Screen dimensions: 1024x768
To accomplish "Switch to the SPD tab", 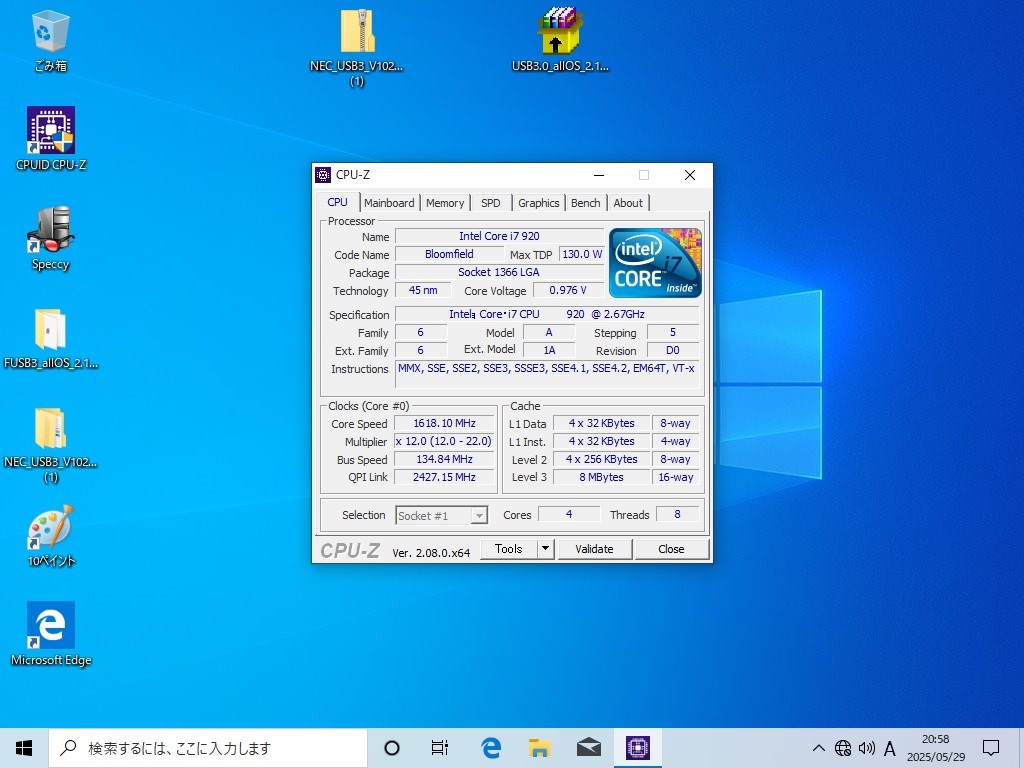I will click(491, 203).
